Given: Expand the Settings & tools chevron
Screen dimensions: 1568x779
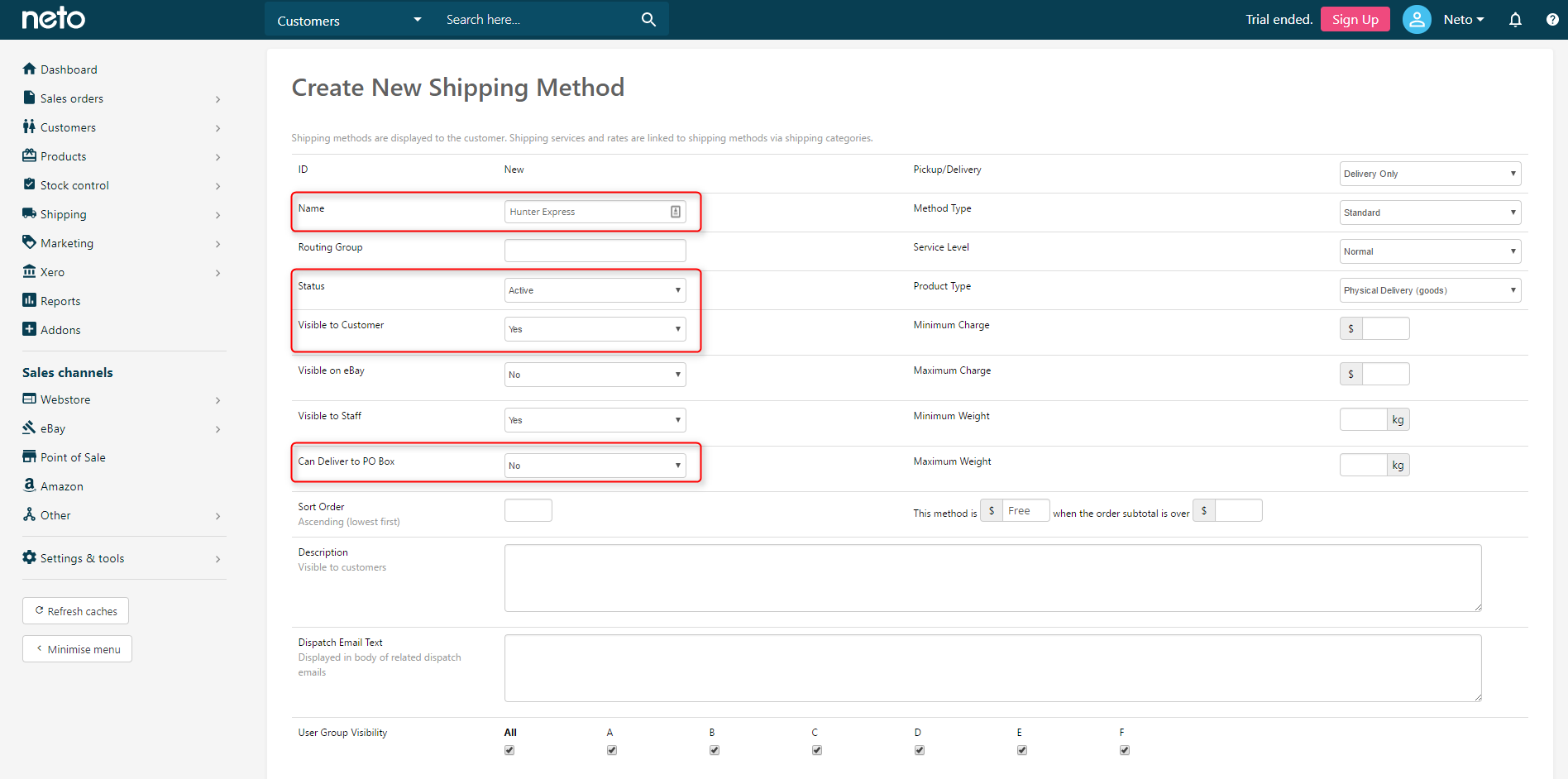Looking at the screenshot, I should point(218,559).
